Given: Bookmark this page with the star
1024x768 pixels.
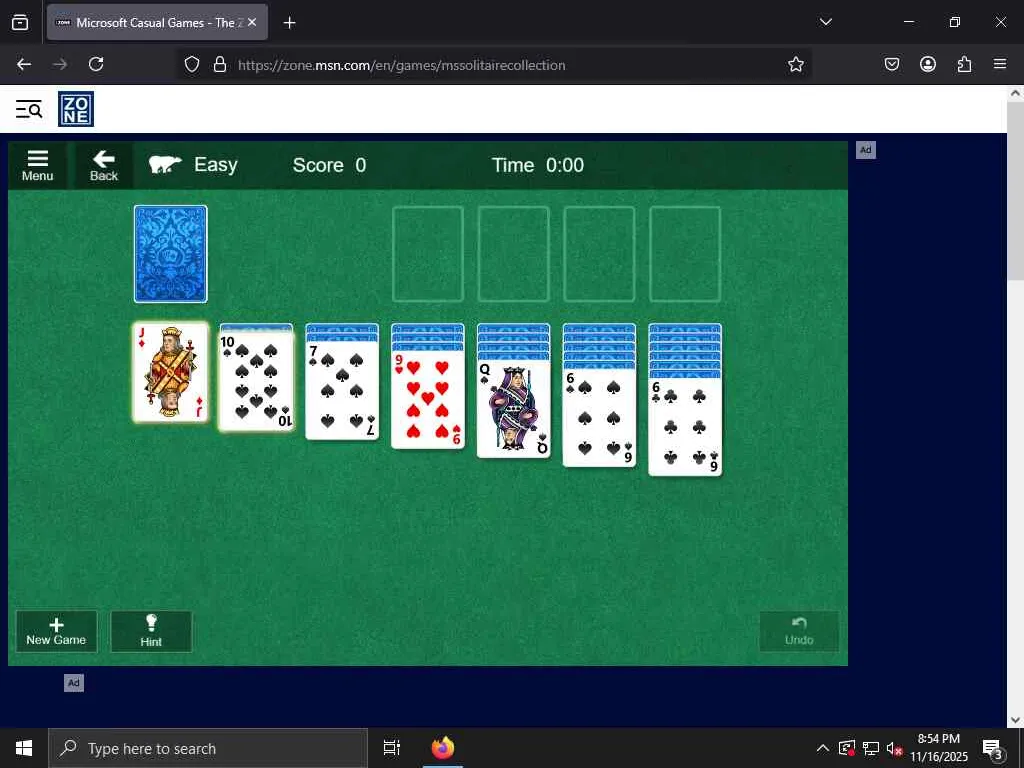Looking at the screenshot, I should tap(795, 64).
